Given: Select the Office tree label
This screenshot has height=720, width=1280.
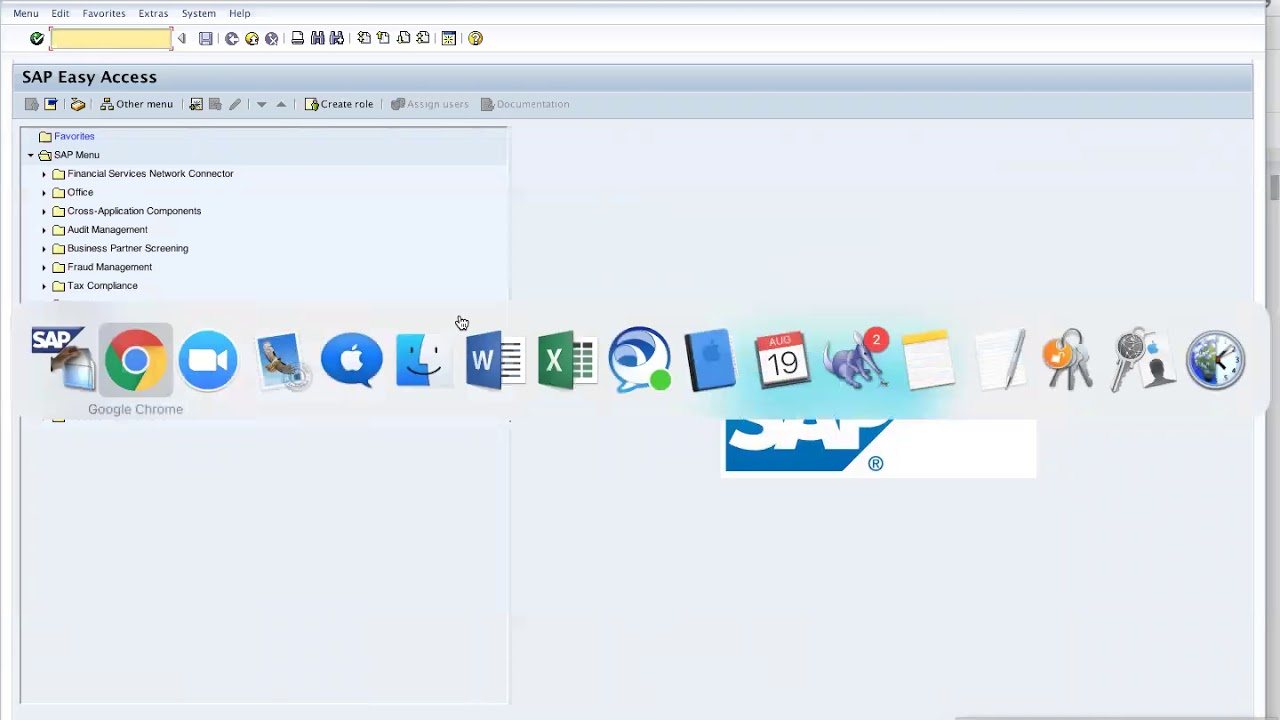Looking at the screenshot, I should point(80,192).
